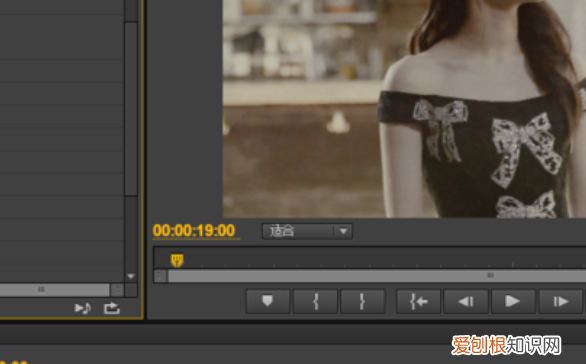Click right end handle of left panel horizontal scrollbar
This screenshot has height=364, width=586.
(x=117, y=290)
